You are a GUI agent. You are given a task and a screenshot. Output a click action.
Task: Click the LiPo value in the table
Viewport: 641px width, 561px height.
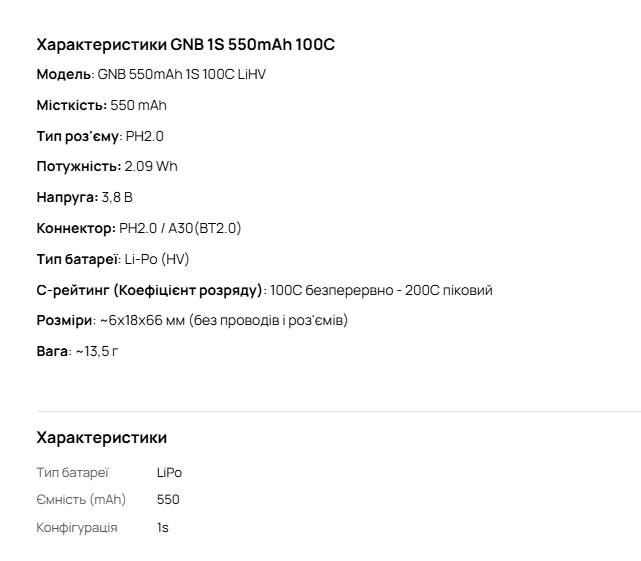tap(169, 472)
